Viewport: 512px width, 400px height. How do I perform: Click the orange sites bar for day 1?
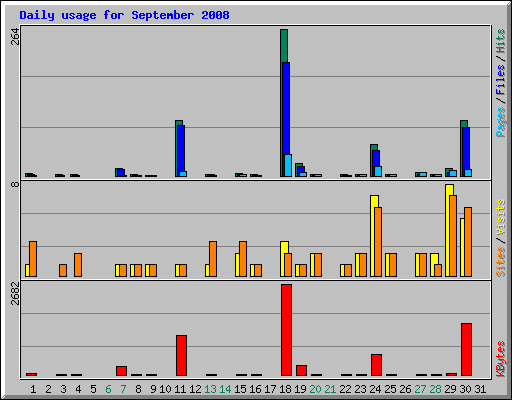point(33,259)
